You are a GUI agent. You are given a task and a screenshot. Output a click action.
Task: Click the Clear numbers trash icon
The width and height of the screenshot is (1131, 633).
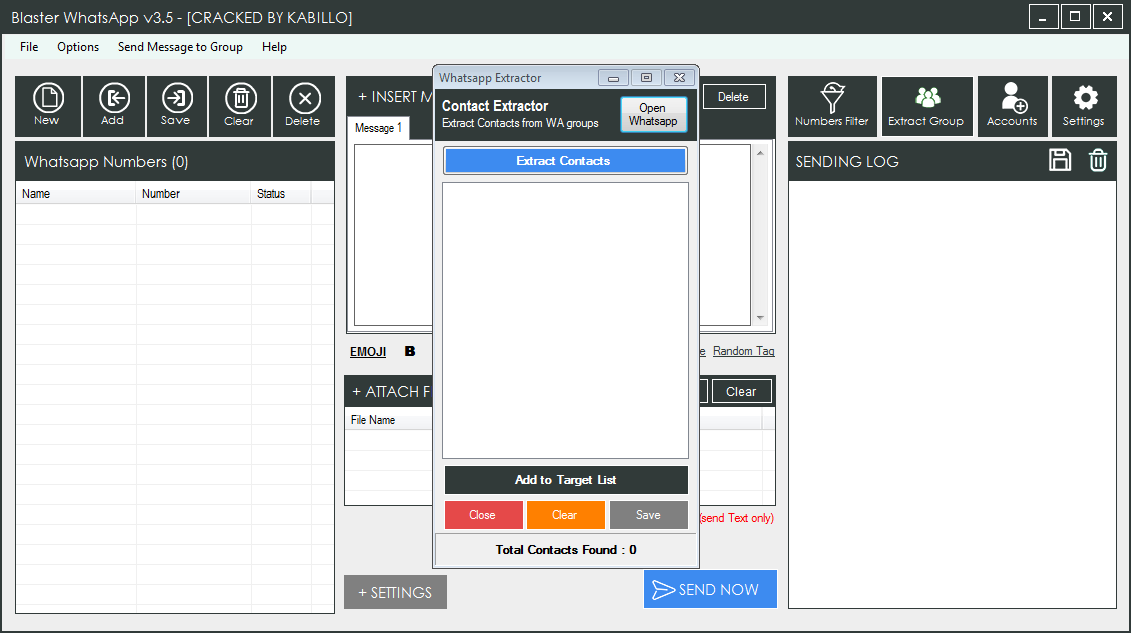[x=239, y=106]
